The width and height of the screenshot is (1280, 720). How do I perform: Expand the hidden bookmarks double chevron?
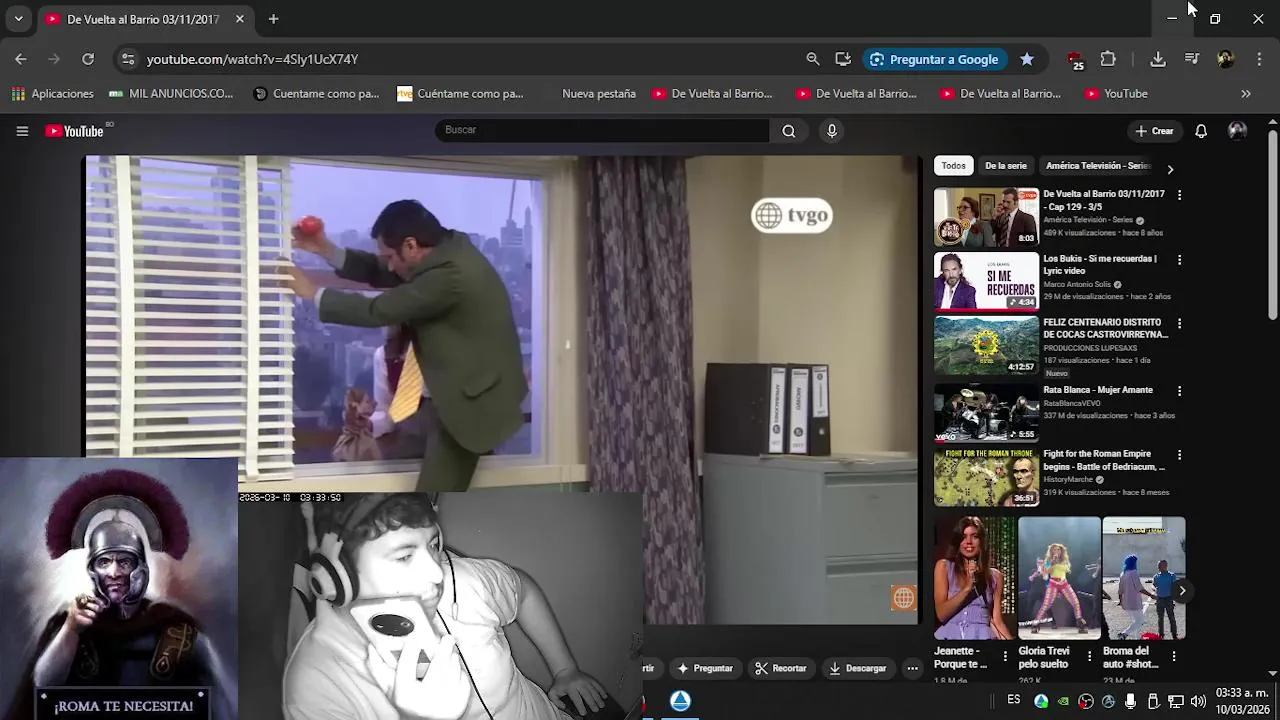[1246, 94]
